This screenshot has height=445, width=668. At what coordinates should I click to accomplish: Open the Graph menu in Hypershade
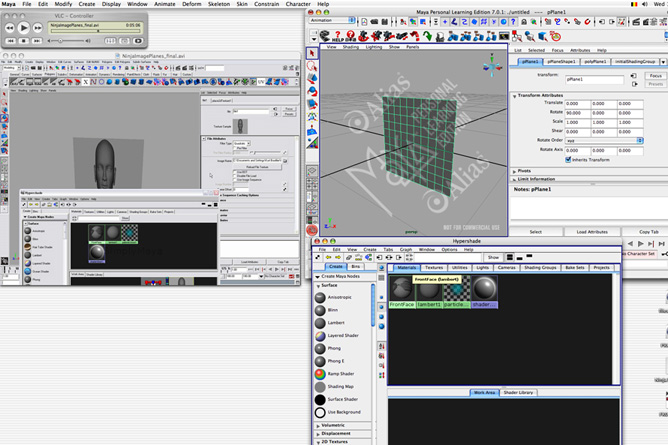tap(406, 250)
